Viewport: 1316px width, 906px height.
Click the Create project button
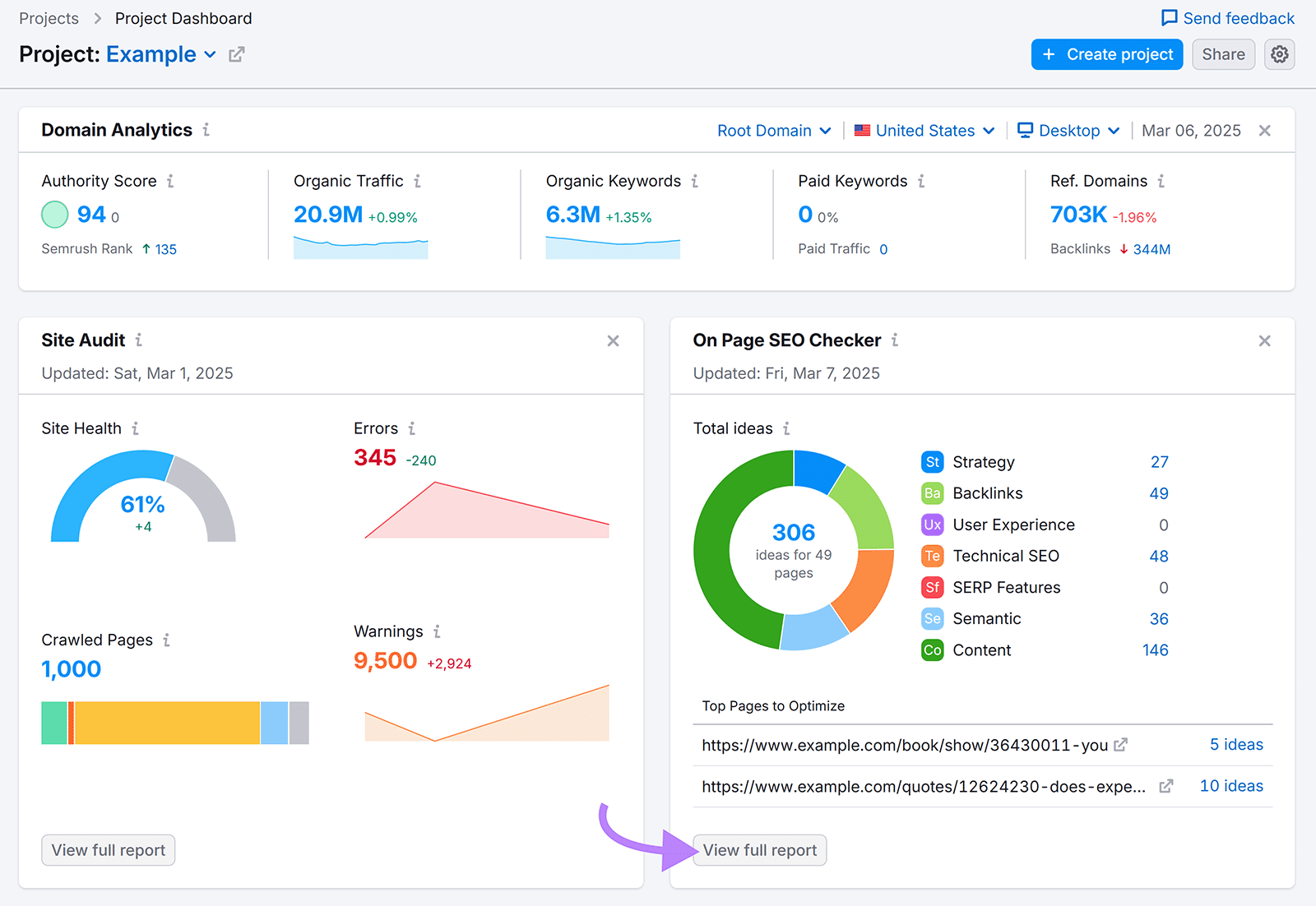pos(1106,54)
